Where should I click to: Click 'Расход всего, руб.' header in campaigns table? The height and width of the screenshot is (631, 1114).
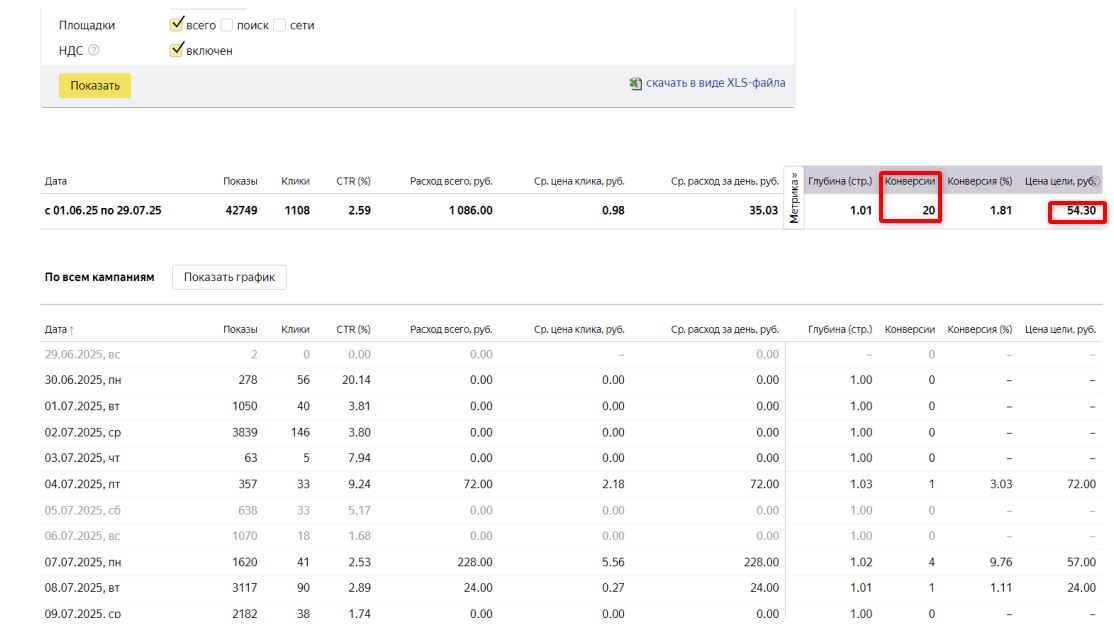pos(451,329)
